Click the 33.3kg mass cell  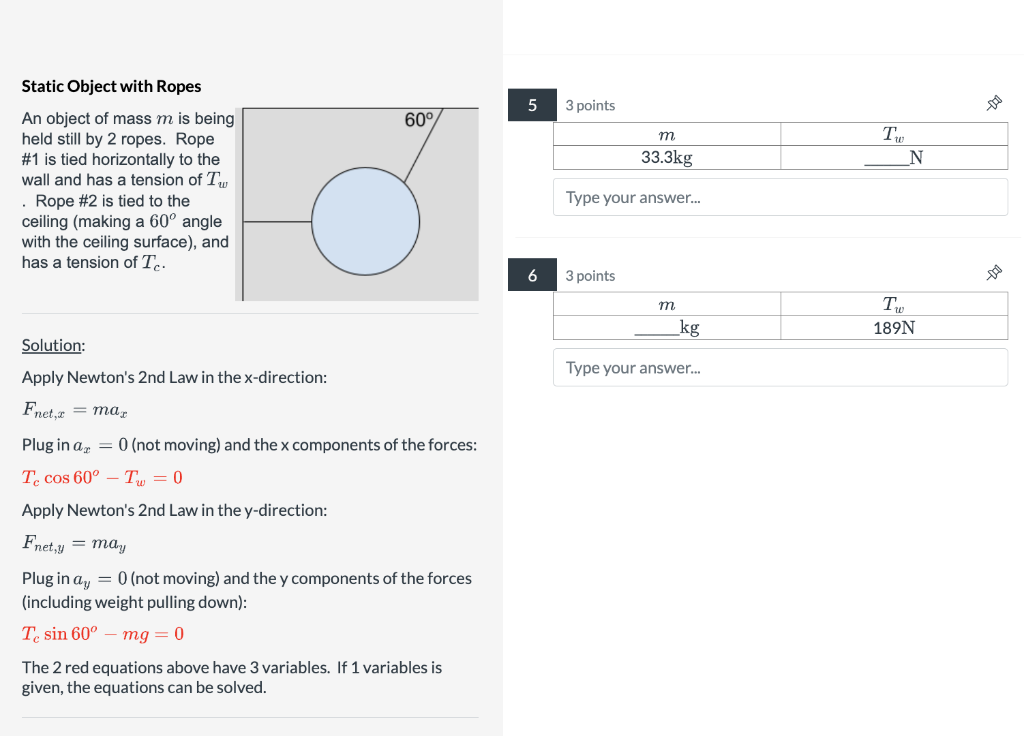click(x=667, y=157)
